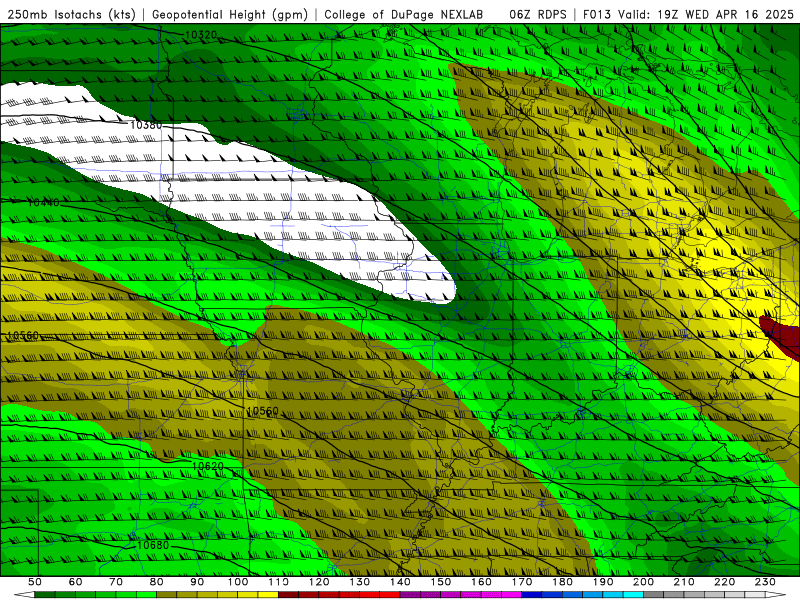Click the dark red jet-core maximum region
Image resolution: width=800 pixels, height=600 pixels.
[x=784, y=337]
